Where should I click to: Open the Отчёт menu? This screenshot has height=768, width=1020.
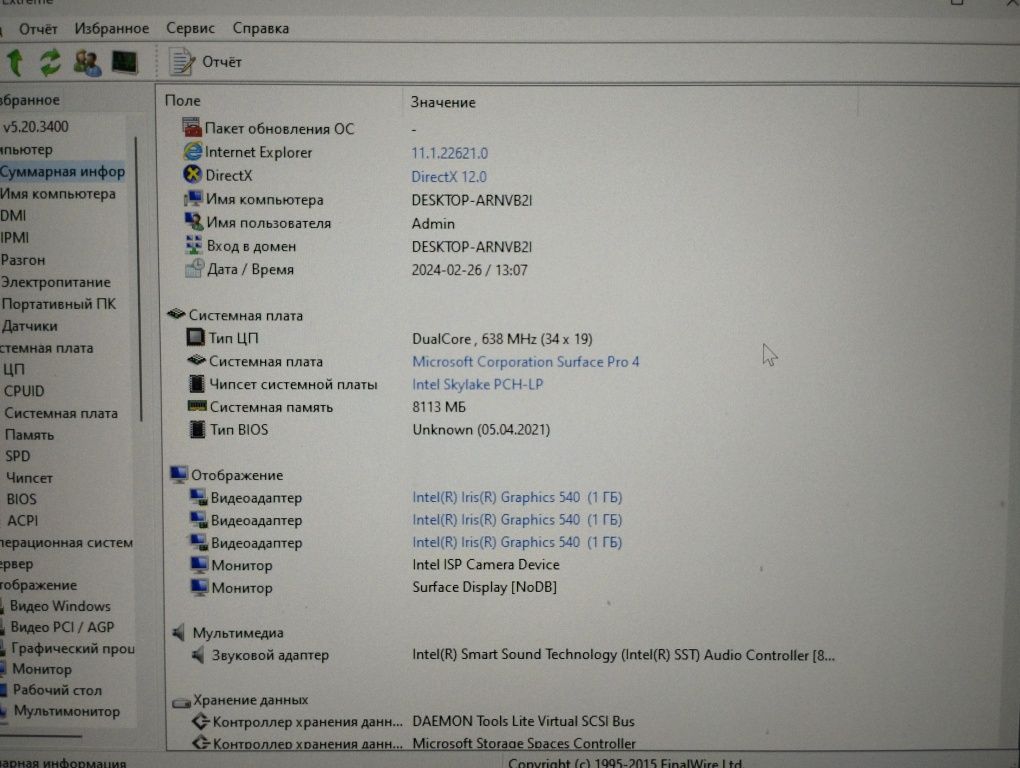coord(38,29)
